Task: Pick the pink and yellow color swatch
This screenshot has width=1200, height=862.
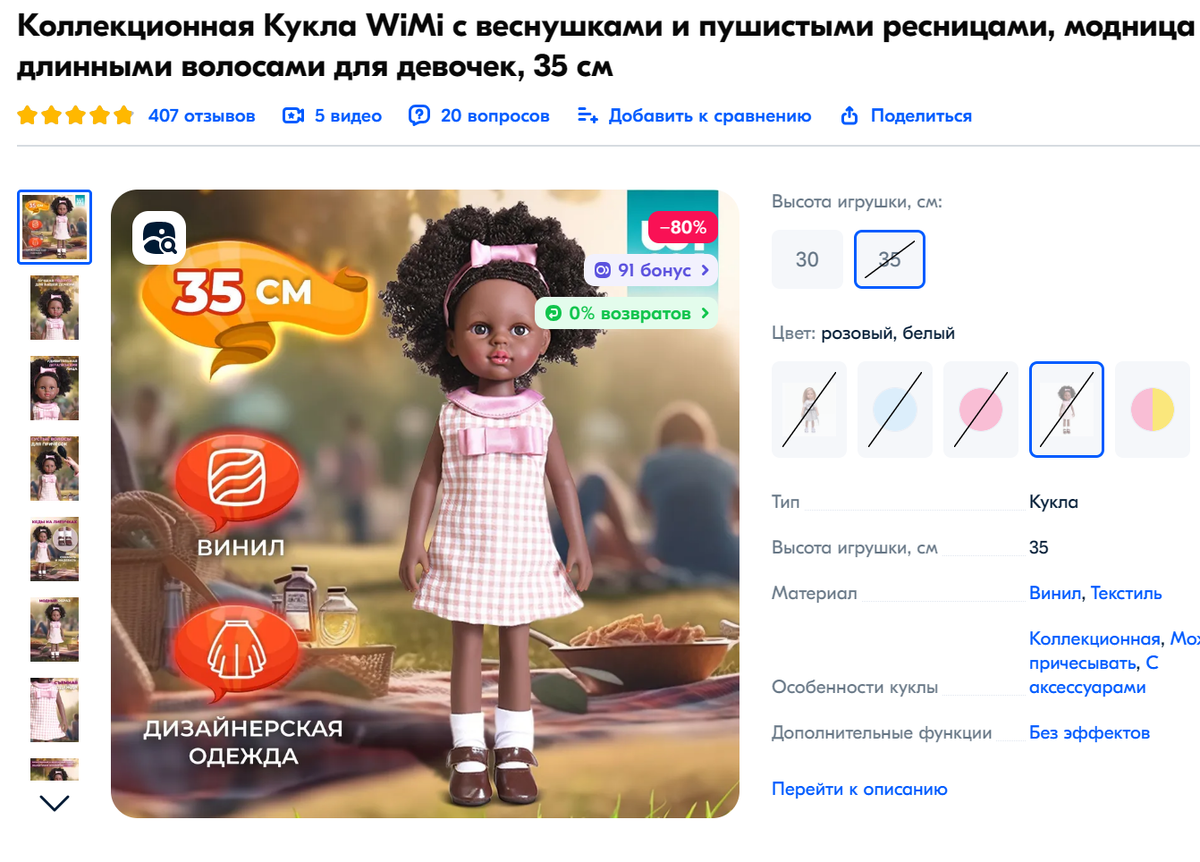Action: tap(1152, 409)
